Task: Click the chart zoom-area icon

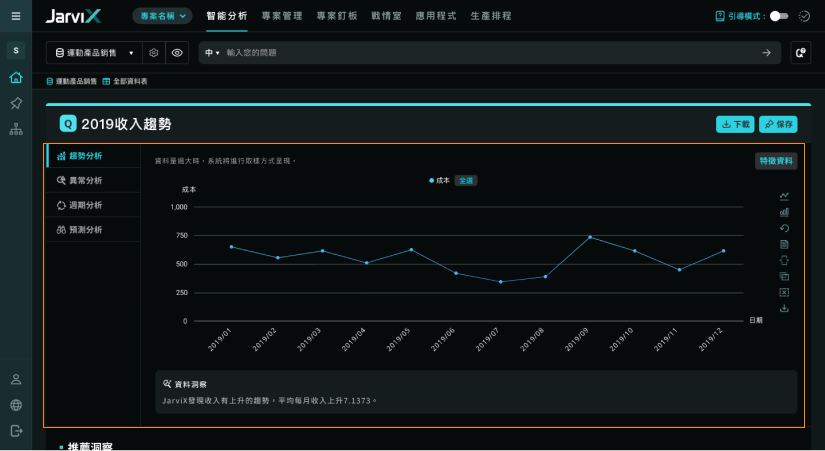Action: [784, 260]
